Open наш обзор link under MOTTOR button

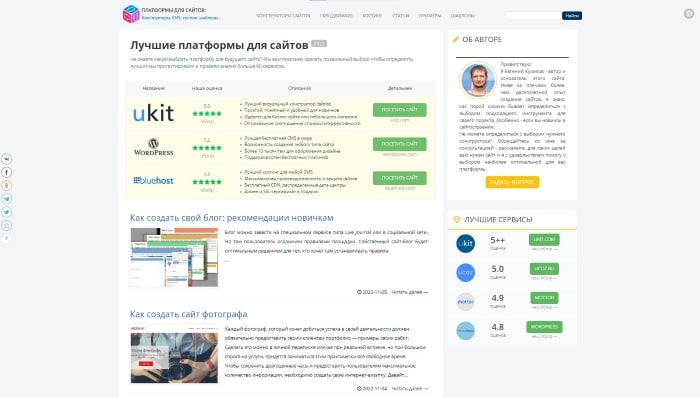[544, 307]
